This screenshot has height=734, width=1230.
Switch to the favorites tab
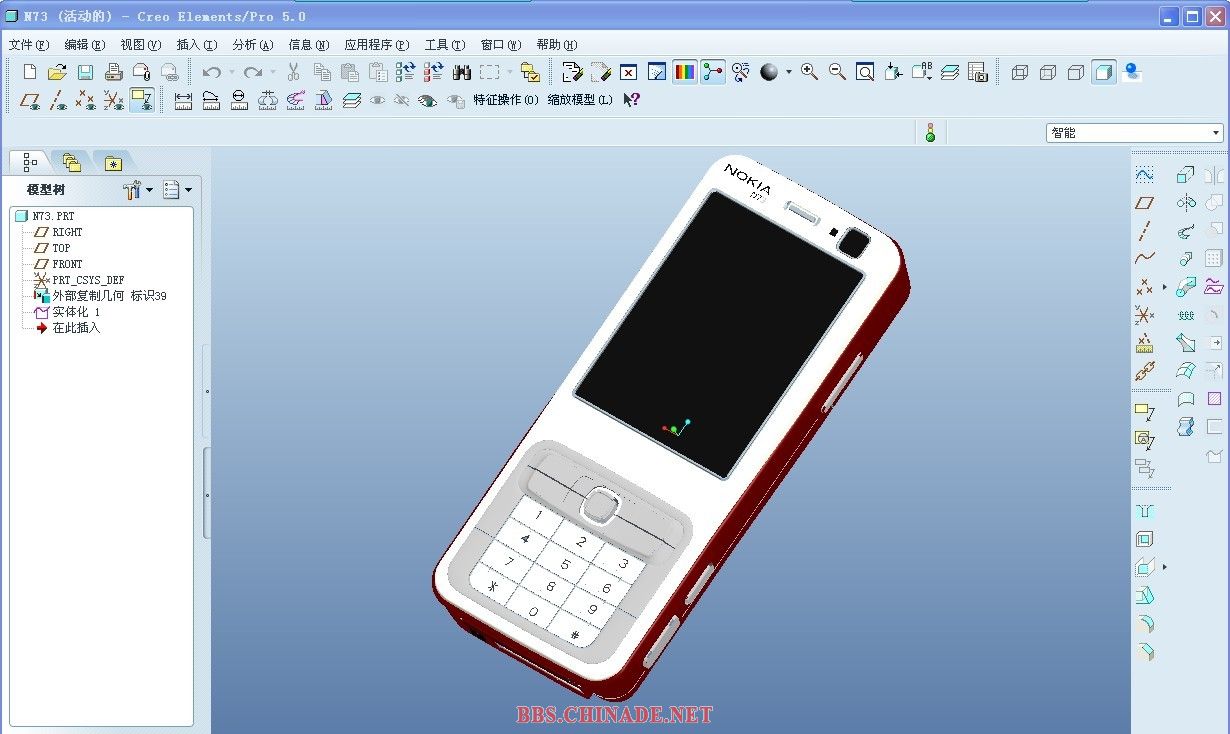[112, 162]
